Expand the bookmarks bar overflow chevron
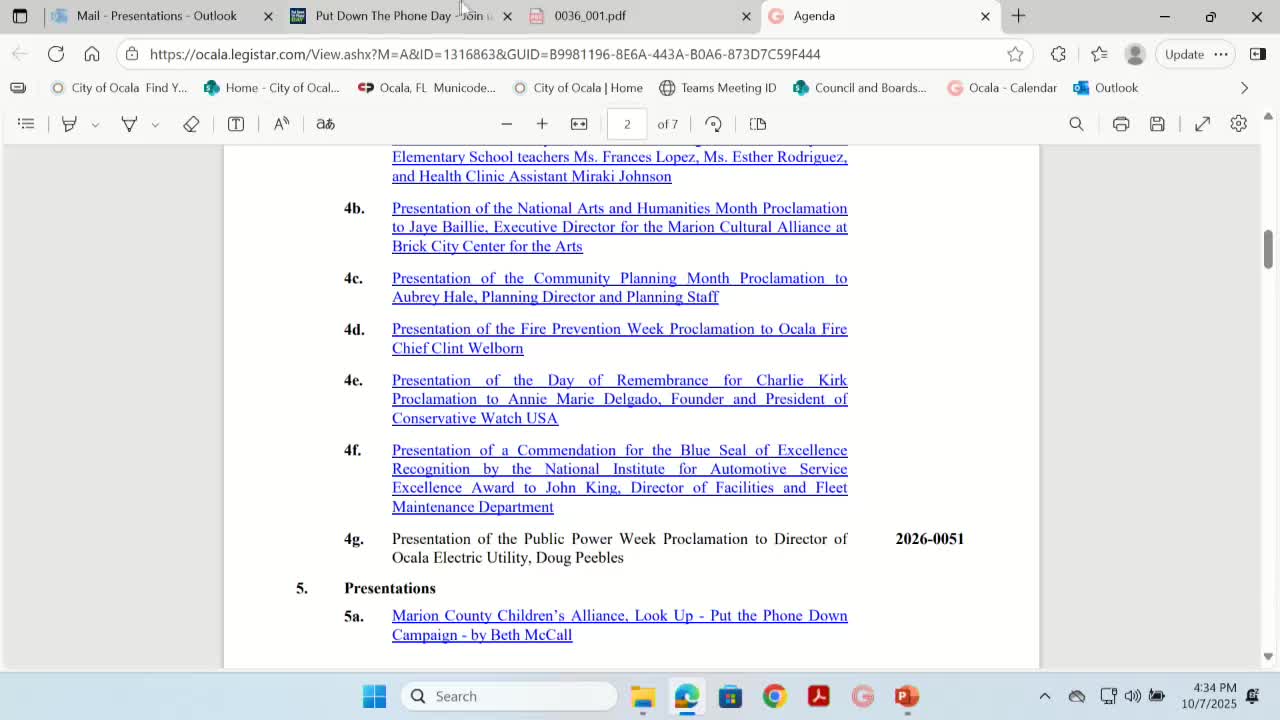1280x720 pixels. [1244, 88]
